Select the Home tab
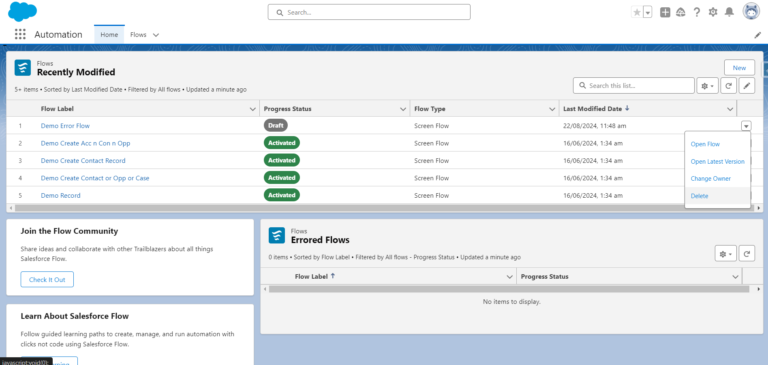Screen dimensions: 768x365 tap(109, 35)
